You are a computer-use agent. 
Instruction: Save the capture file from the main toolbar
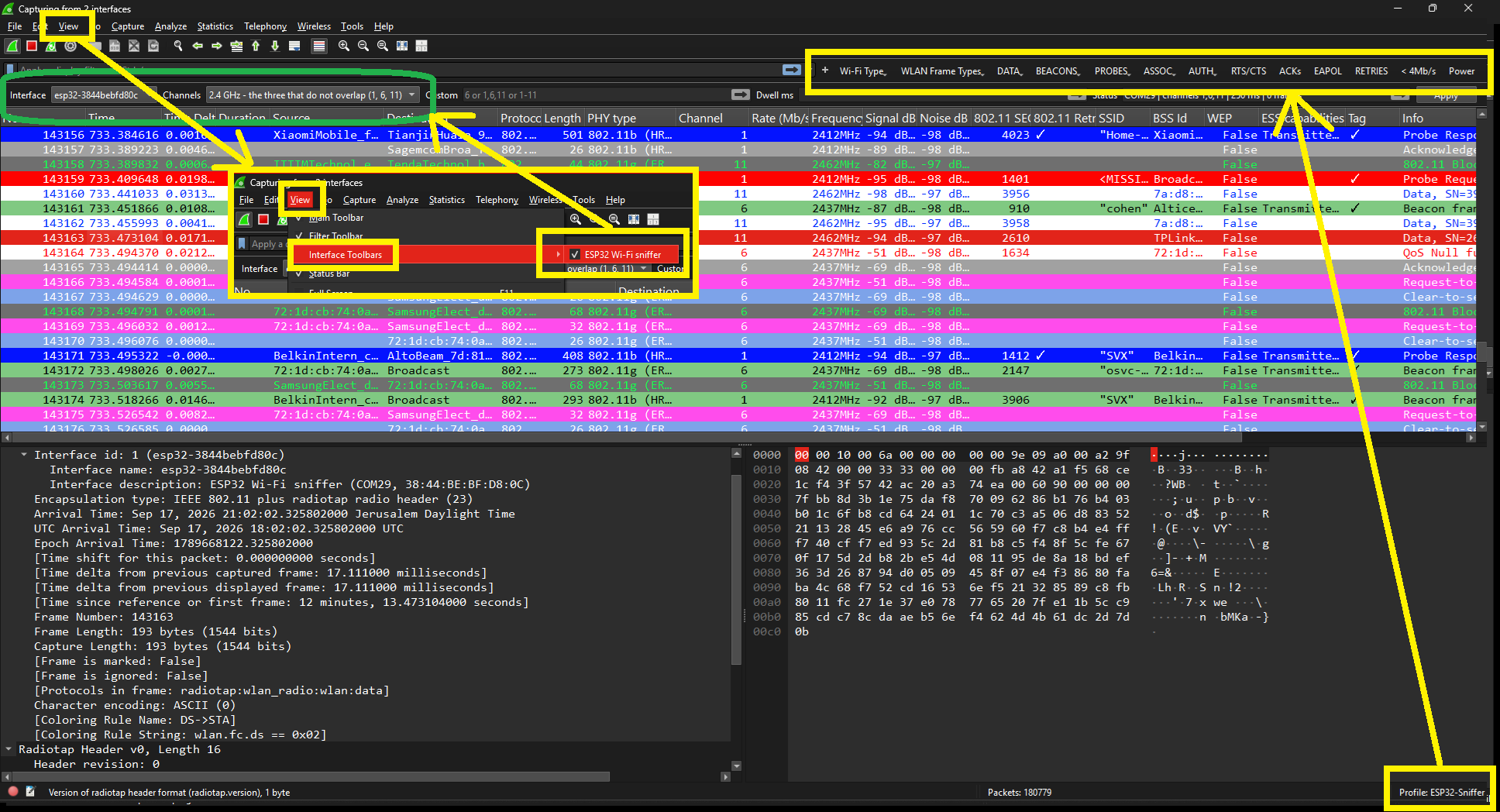click(x=115, y=46)
